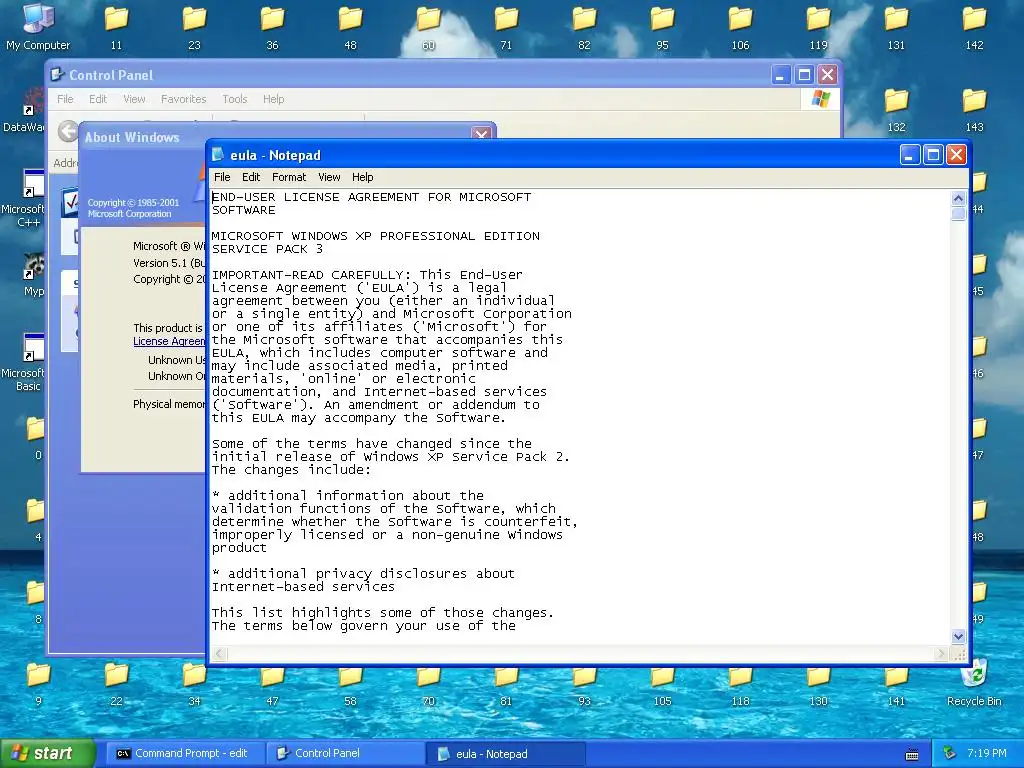This screenshot has height=768, width=1024.
Task: Select desktop folder labeled 142
Action: (974, 27)
